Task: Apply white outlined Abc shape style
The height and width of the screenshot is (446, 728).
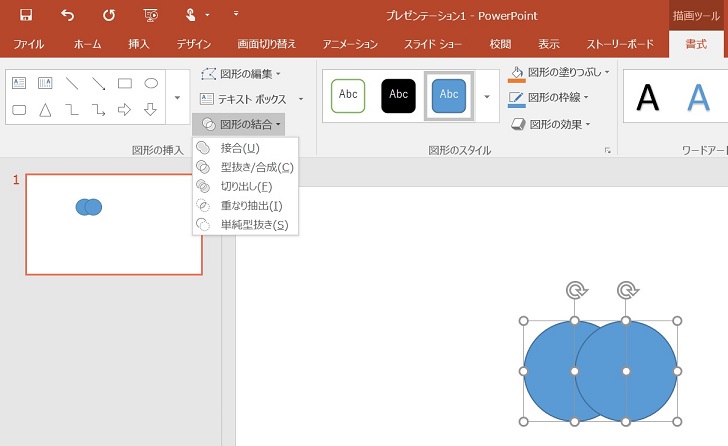Action: [x=348, y=96]
